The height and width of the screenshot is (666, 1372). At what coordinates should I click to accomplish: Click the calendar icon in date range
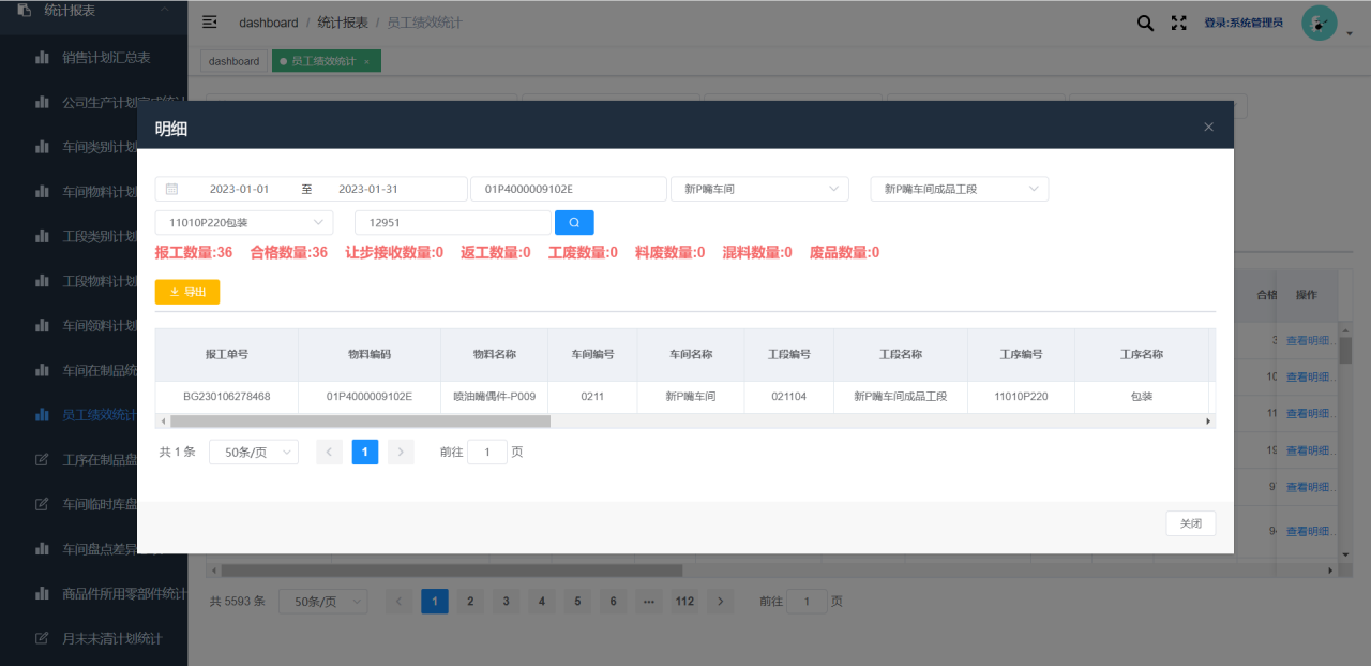pyautogui.click(x=172, y=189)
